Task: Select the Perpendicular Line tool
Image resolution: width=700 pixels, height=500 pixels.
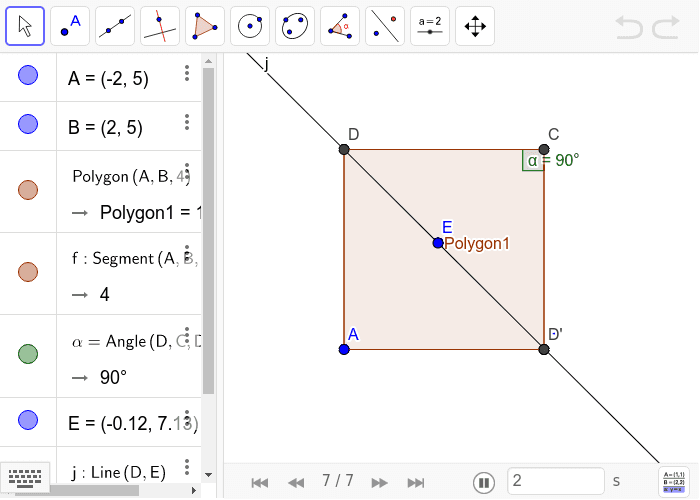Action: click(160, 26)
